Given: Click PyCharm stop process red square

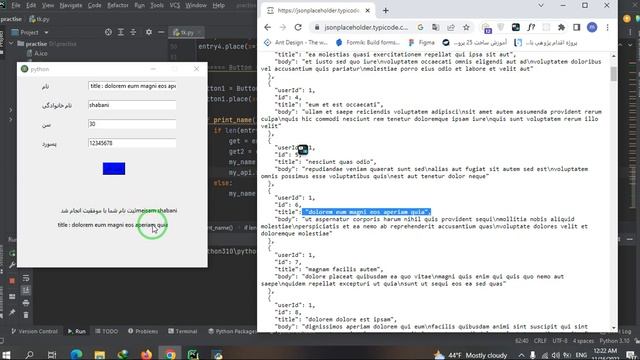Looking at the screenshot, I should pos(12,280).
